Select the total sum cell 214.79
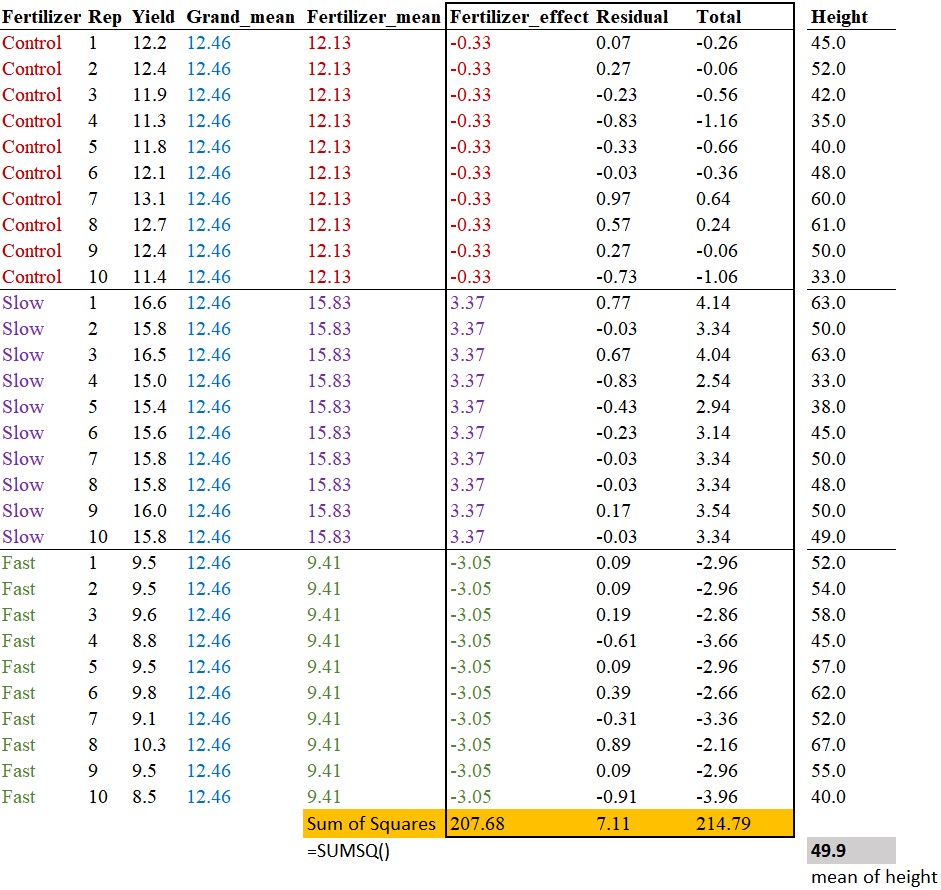 [724, 824]
